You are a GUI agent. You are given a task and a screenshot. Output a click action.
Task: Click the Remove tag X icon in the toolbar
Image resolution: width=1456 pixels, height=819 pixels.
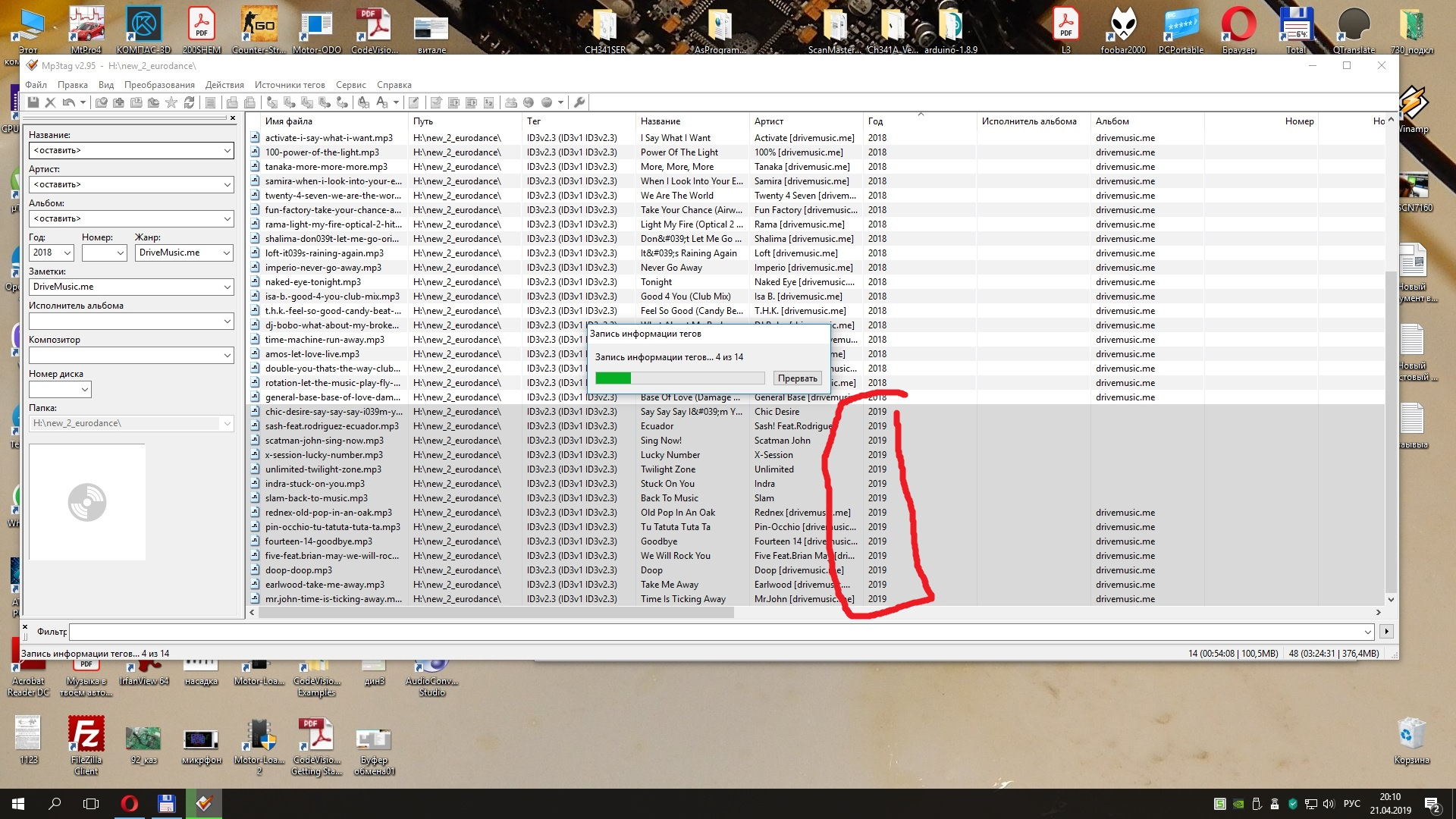(50, 102)
